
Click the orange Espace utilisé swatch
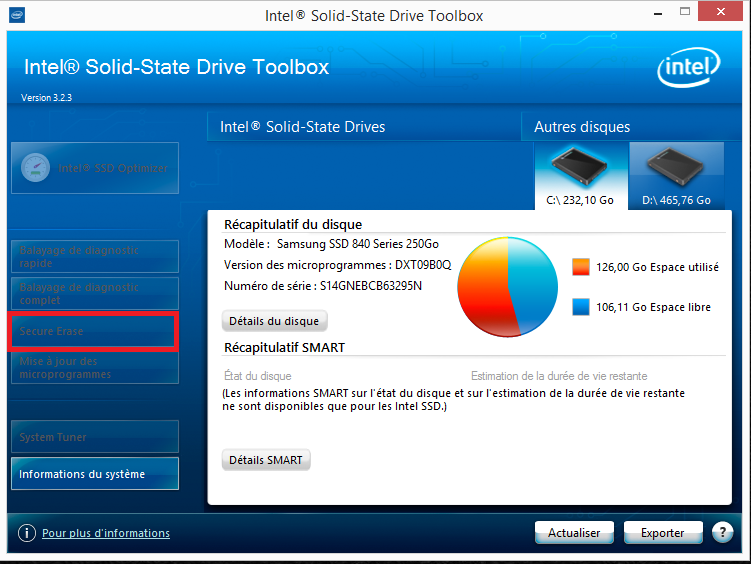click(x=581, y=267)
